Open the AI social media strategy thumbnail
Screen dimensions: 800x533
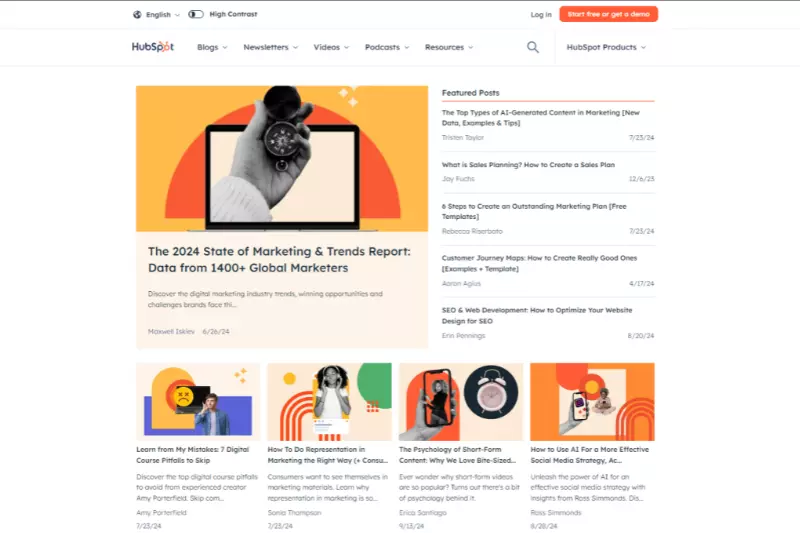(592, 401)
